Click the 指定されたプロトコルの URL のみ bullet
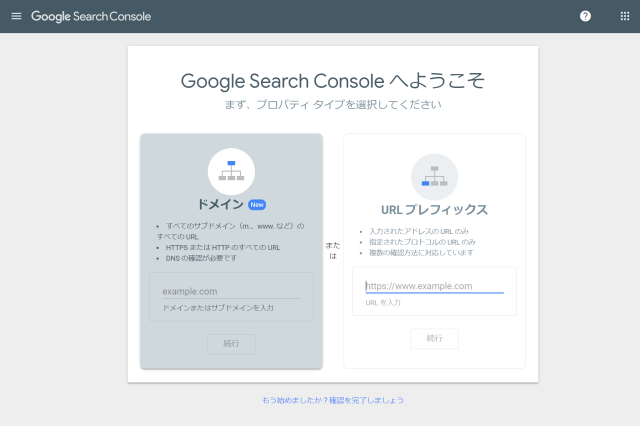The height and width of the screenshot is (426, 640). [x=422, y=242]
